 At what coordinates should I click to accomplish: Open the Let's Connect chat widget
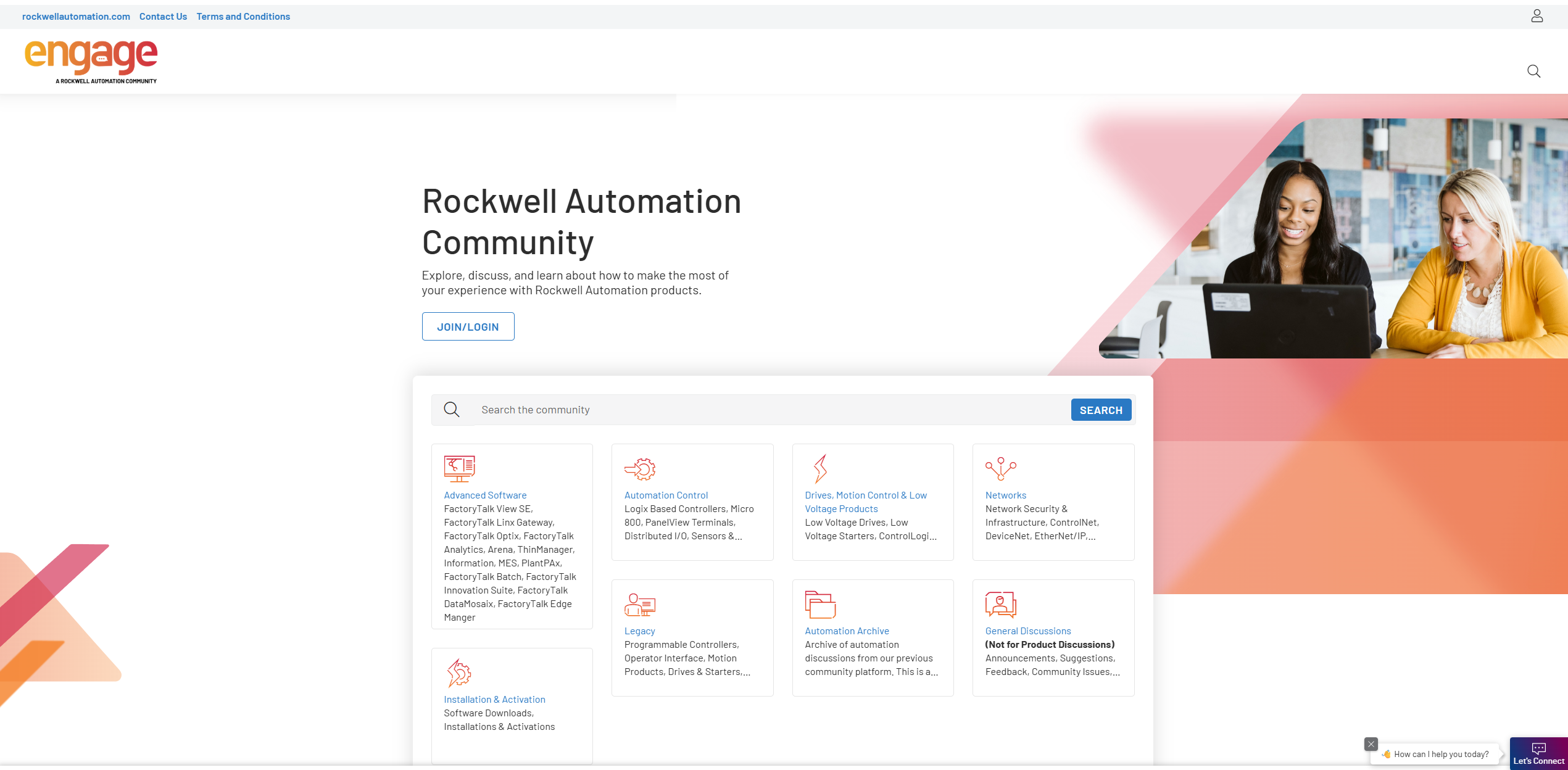(x=1538, y=753)
